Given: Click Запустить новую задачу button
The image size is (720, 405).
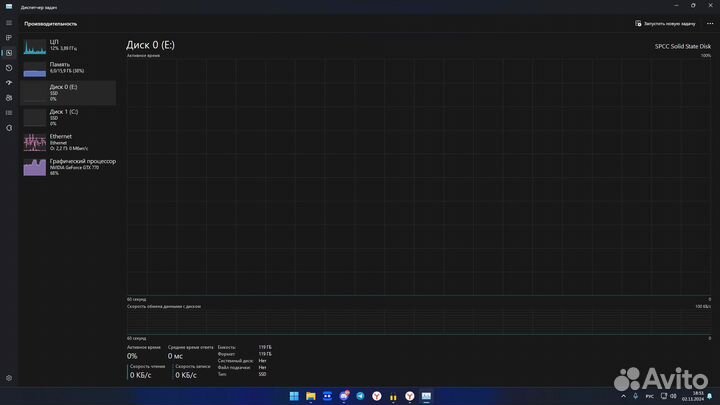Looking at the screenshot, I should pos(664,23).
